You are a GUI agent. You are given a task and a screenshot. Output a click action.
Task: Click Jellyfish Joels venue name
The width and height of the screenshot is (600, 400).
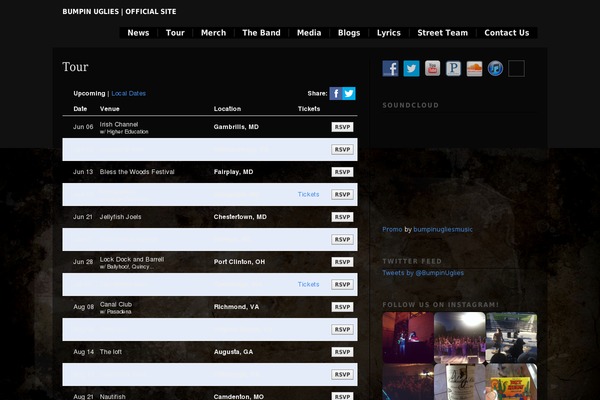tap(121, 217)
